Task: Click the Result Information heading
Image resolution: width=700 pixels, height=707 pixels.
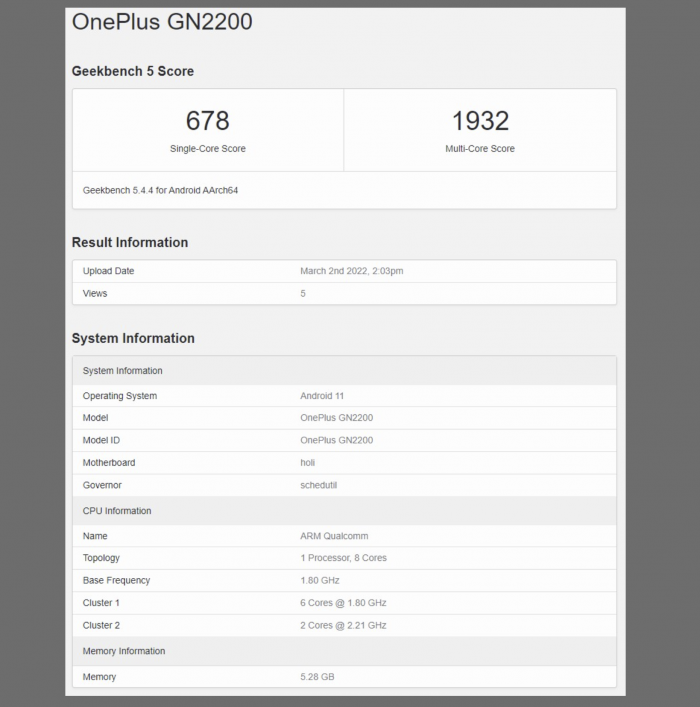Action: tap(130, 243)
